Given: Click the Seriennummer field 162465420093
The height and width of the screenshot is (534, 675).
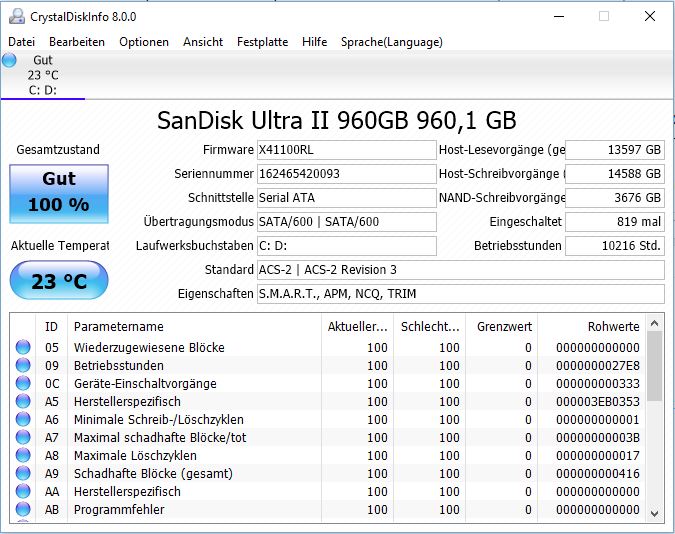Looking at the screenshot, I should [x=347, y=174].
